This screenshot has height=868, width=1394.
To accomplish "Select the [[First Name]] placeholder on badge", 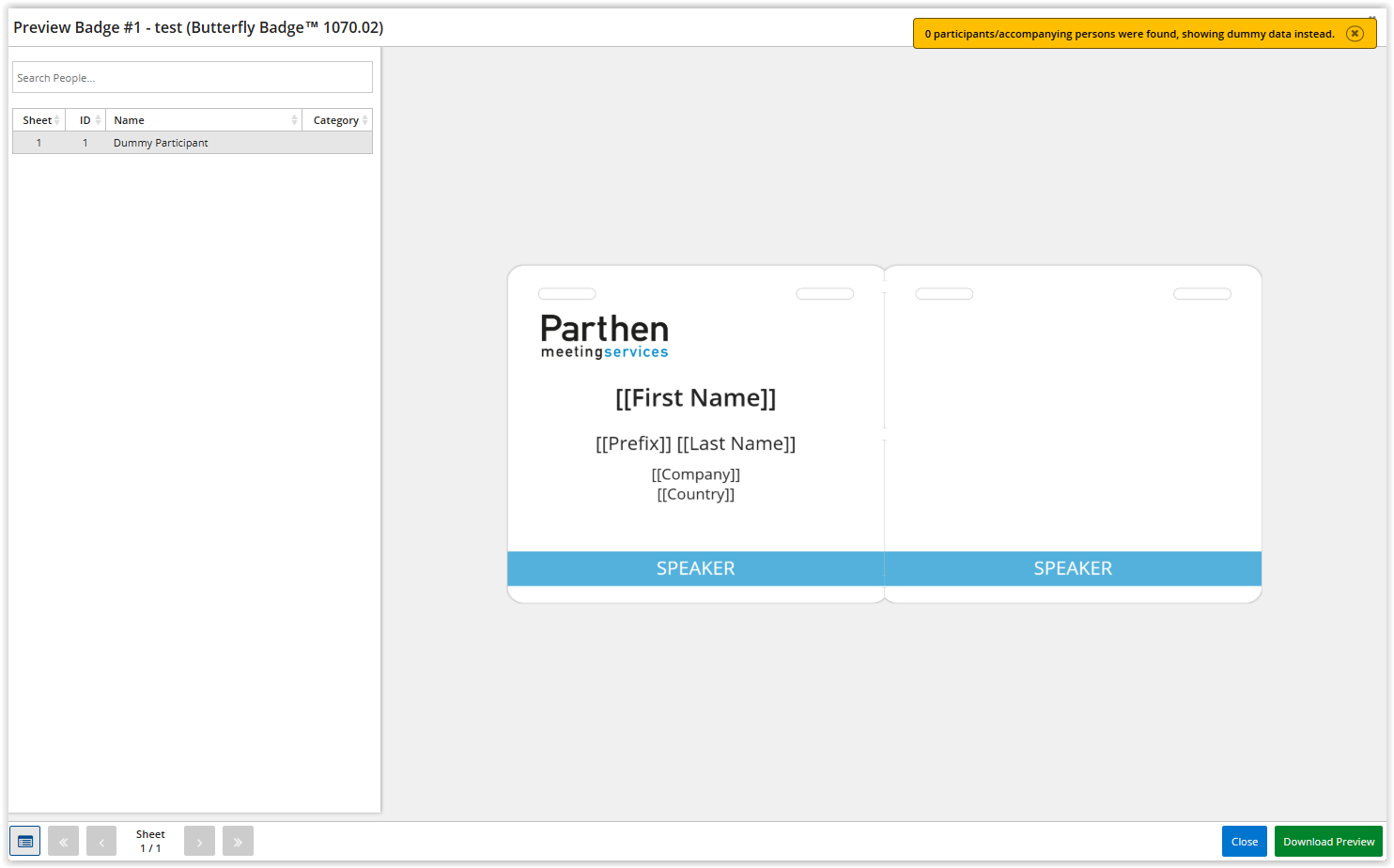I will click(x=695, y=398).
